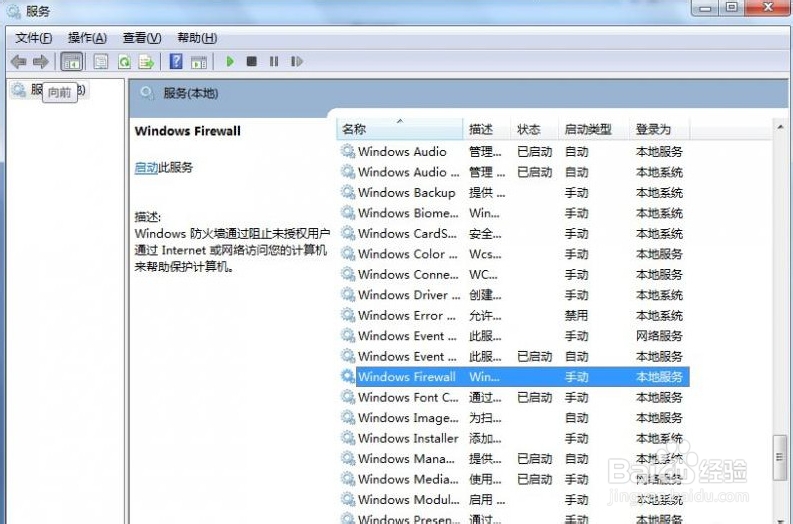Sort by the 登录为 column header
The image size is (793, 524).
tap(659, 129)
